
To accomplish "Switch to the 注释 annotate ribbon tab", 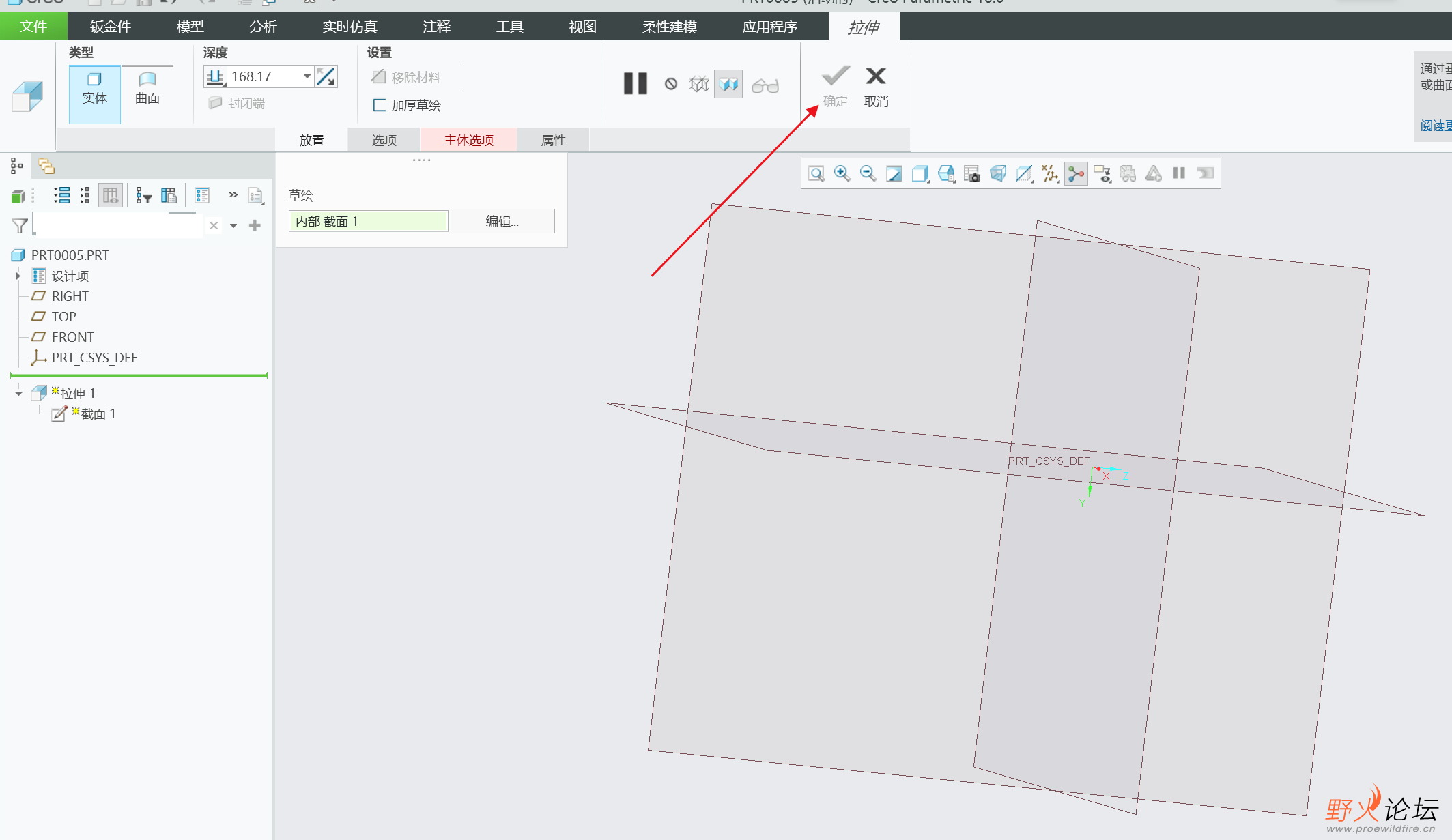I will pyautogui.click(x=436, y=27).
